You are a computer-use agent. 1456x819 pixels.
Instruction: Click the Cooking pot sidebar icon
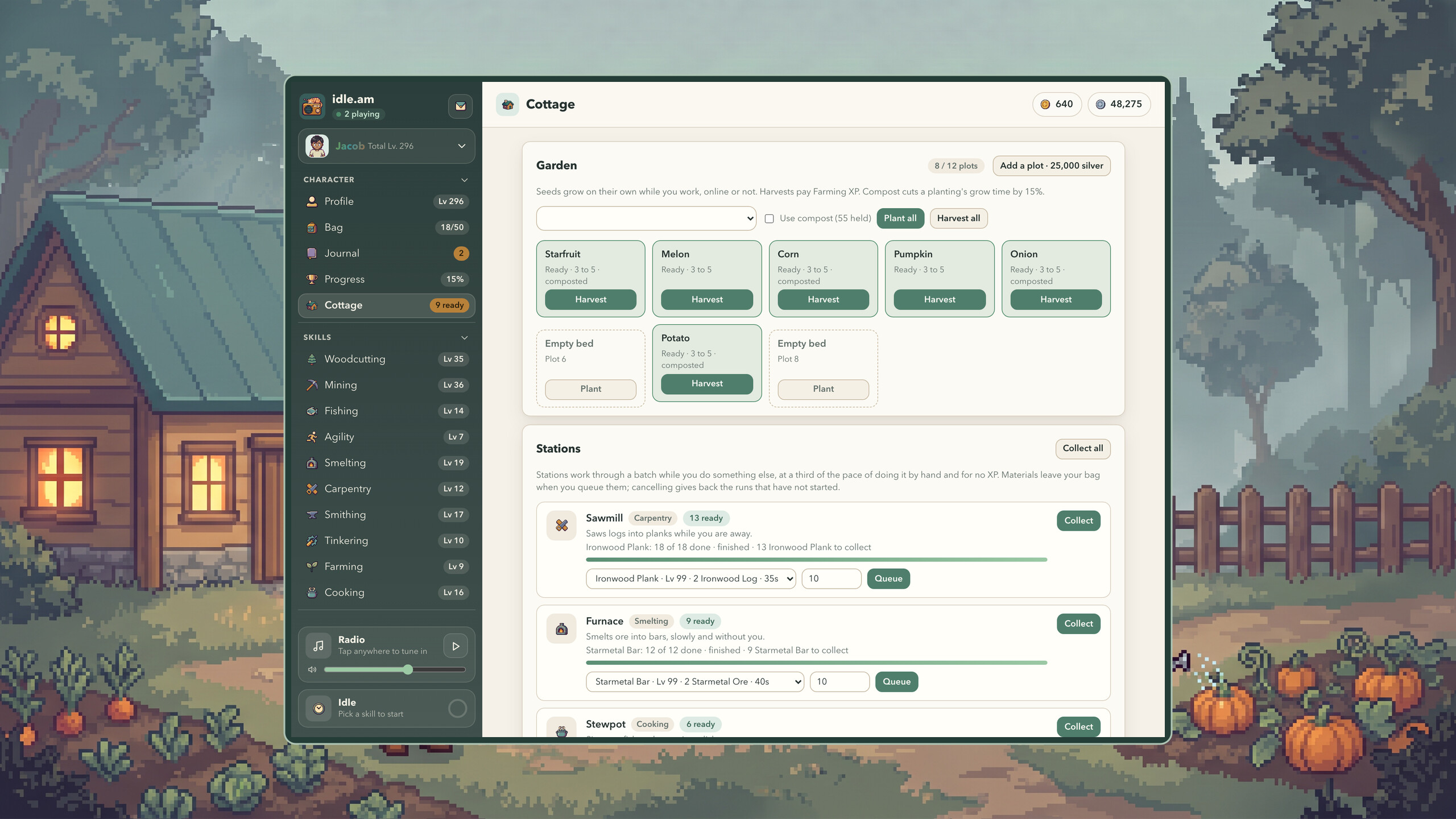[x=312, y=593]
